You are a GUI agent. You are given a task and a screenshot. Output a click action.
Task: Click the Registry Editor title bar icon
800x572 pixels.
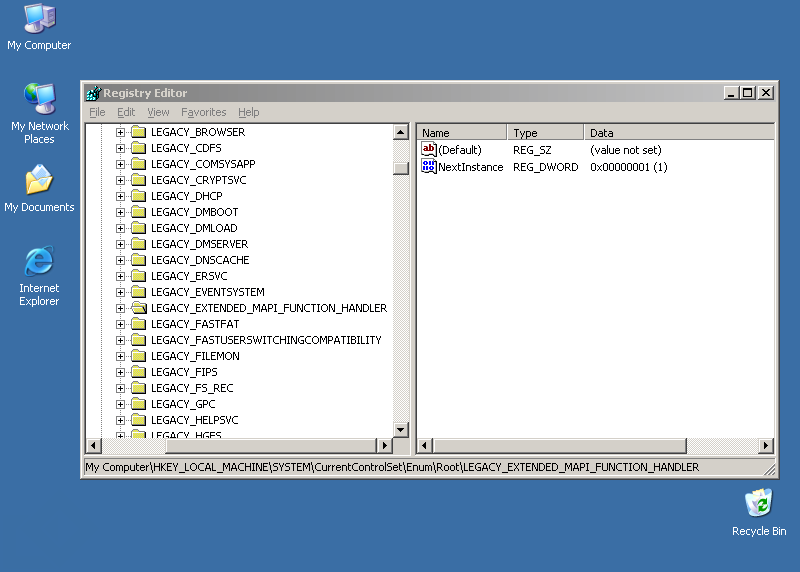[x=93, y=93]
